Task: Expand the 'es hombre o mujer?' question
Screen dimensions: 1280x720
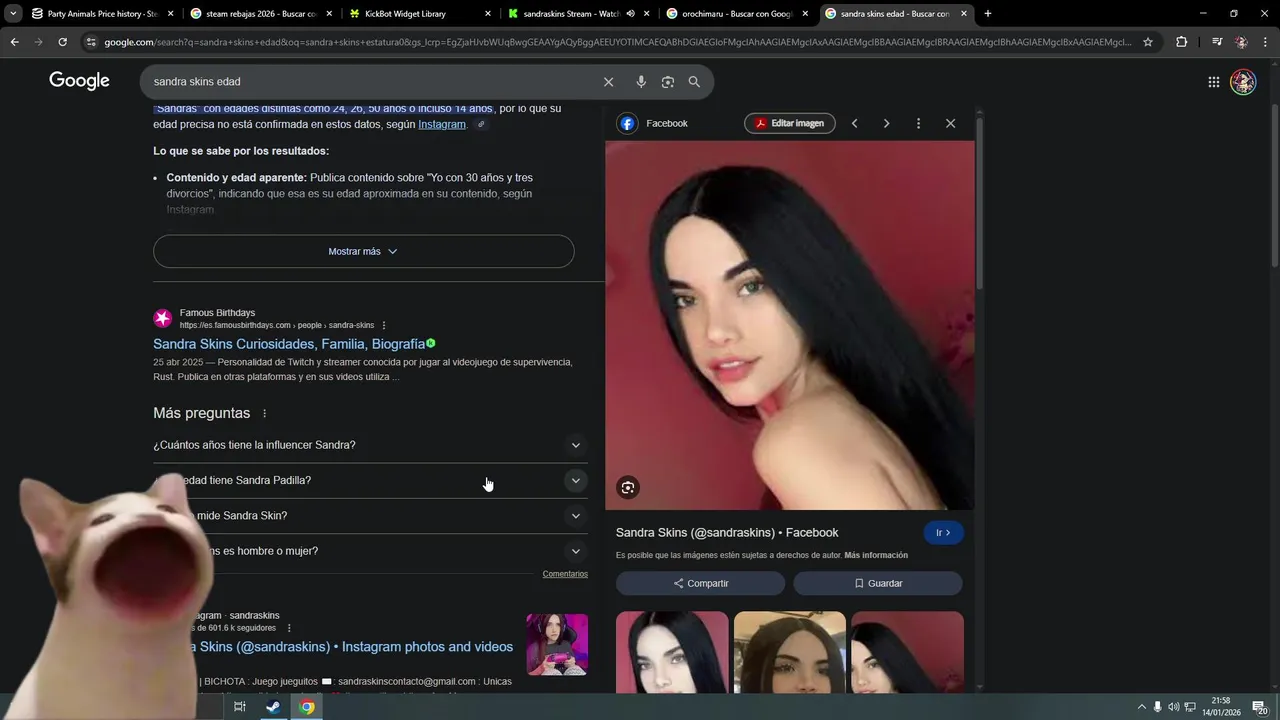Action: [x=370, y=551]
